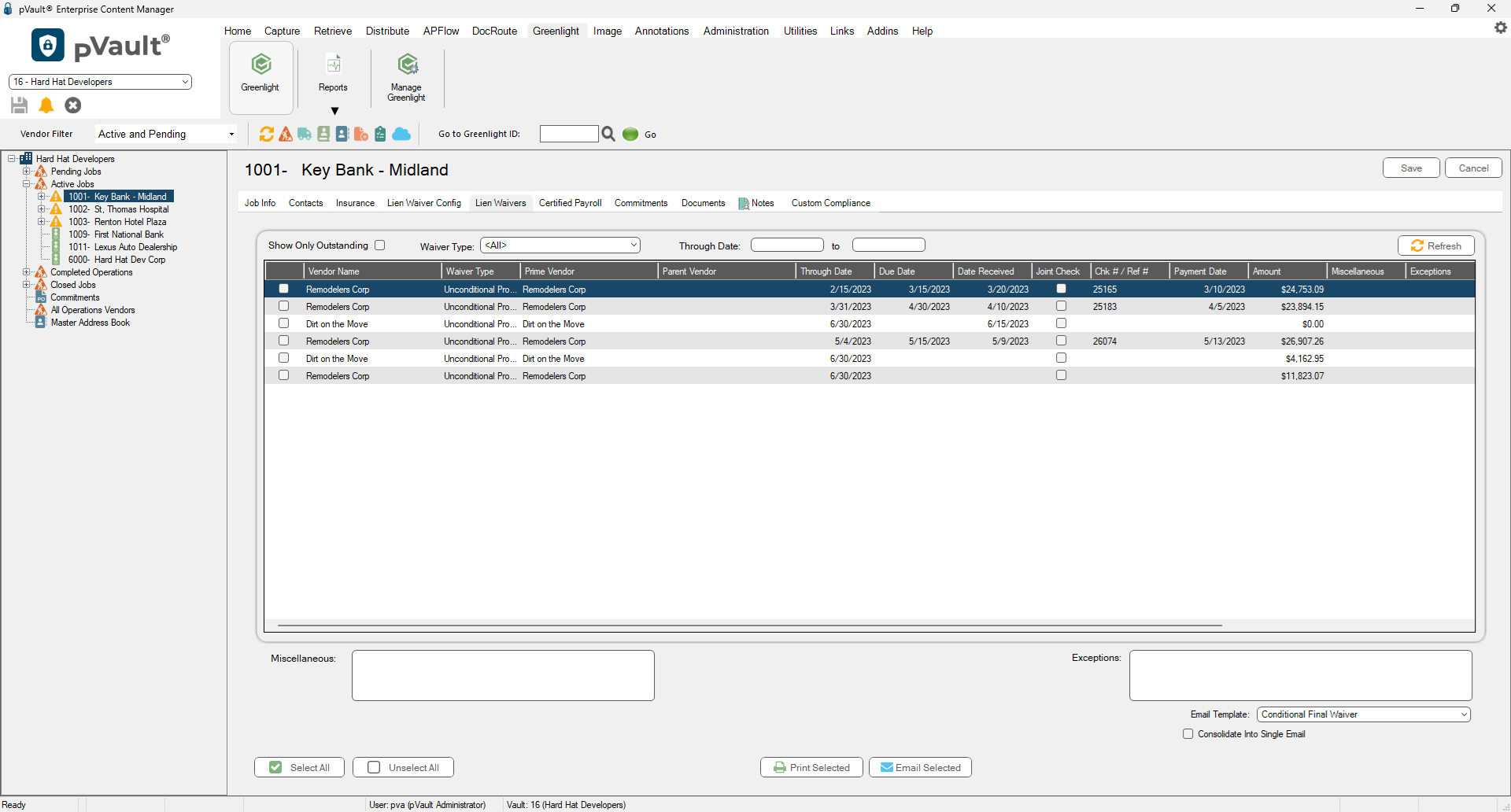Viewport: 1511px width, 812px height.
Task: Click the Go to Greenlight ID input field
Action: (569, 134)
